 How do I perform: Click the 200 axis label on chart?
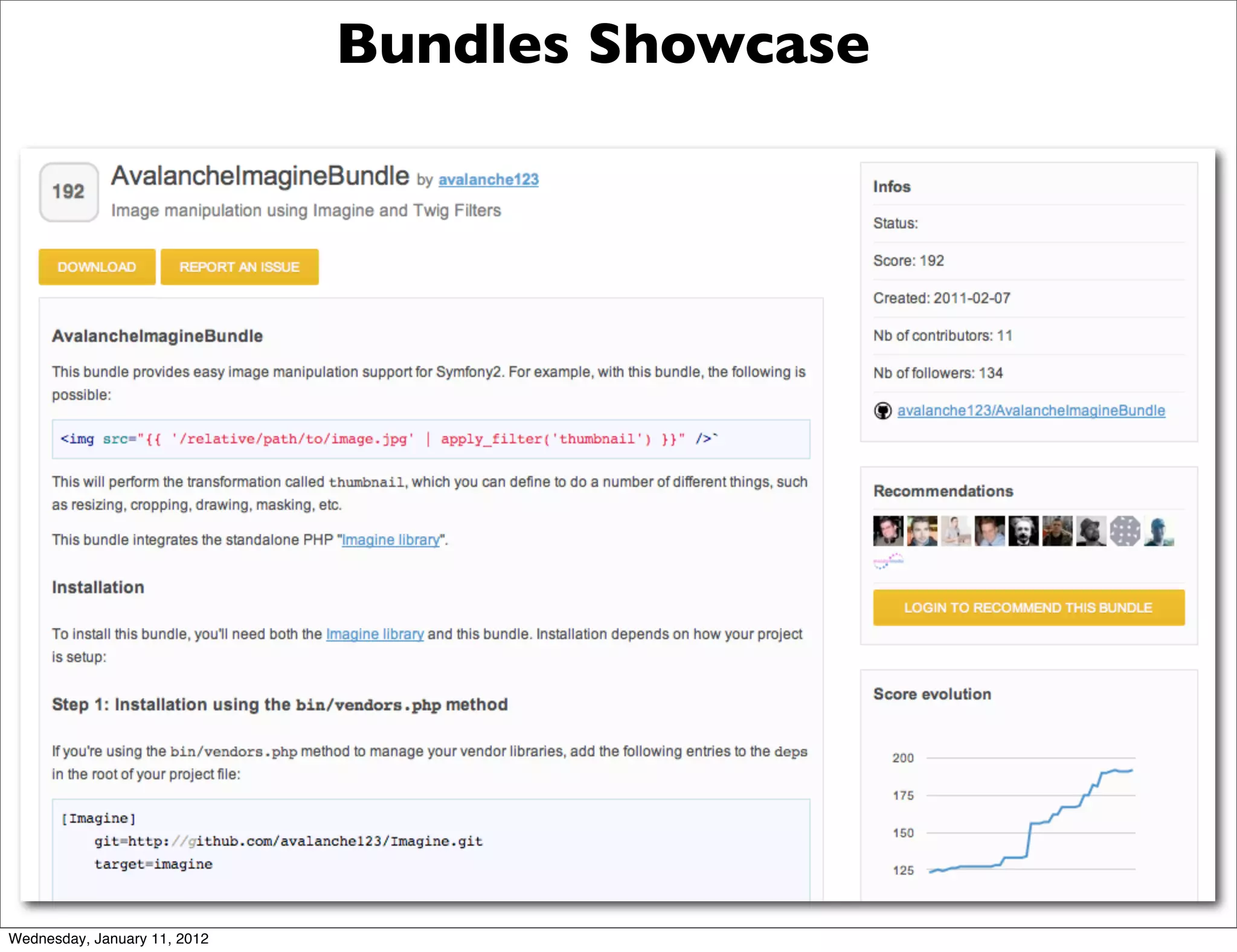pyautogui.click(x=903, y=758)
